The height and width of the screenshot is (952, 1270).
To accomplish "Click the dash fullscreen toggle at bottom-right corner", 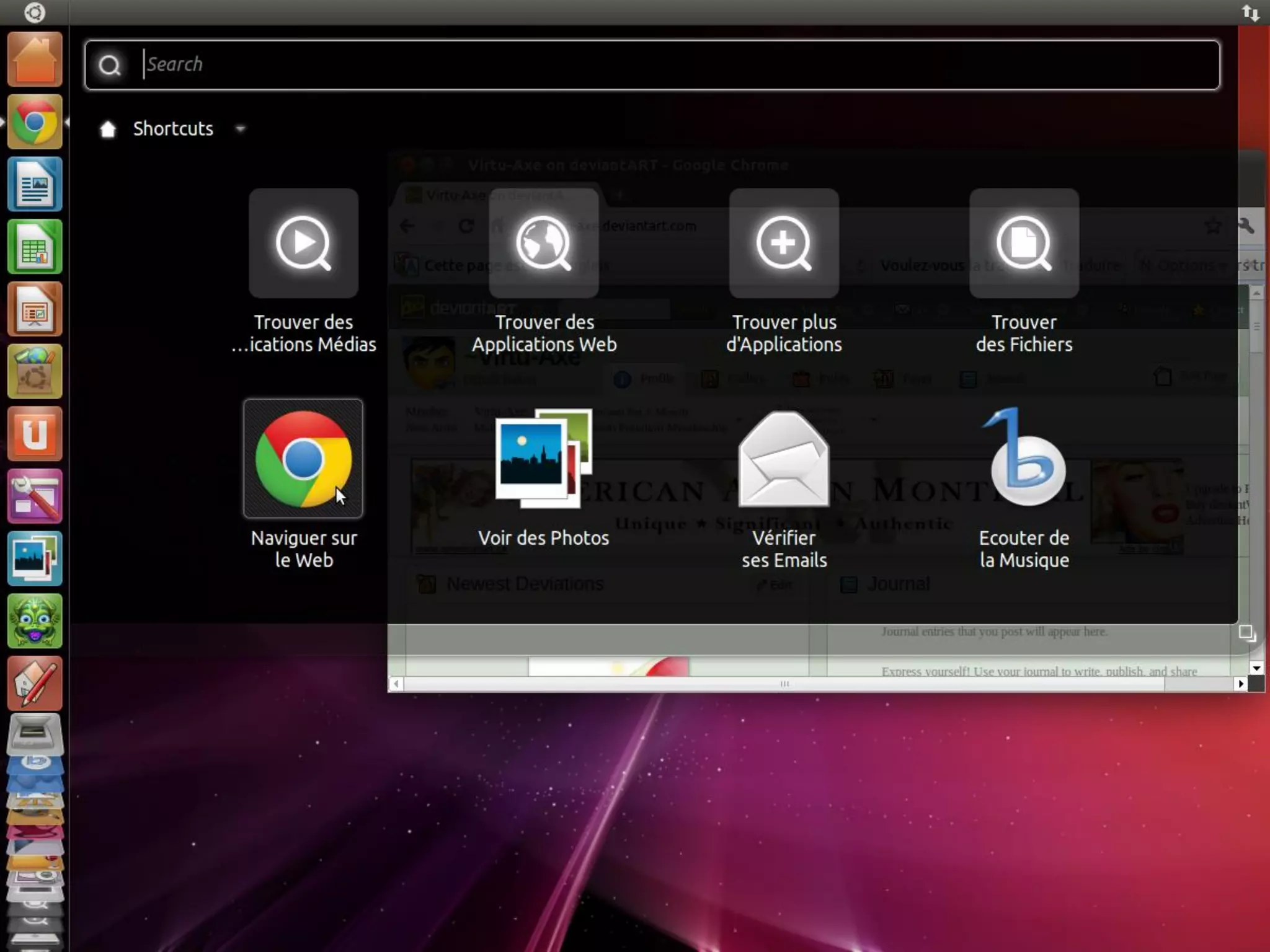I will 1246,633.
